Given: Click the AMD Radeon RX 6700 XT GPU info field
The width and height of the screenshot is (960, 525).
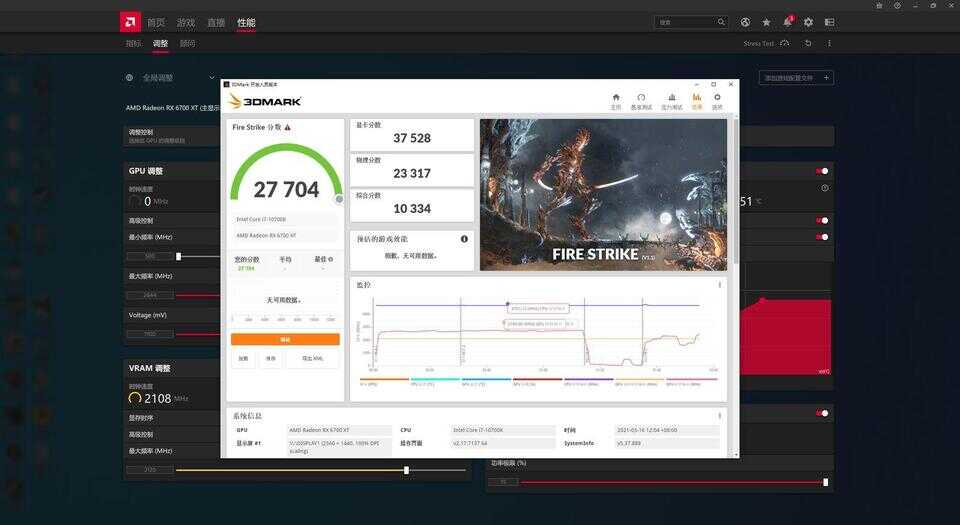Looking at the screenshot, I should coord(340,430).
